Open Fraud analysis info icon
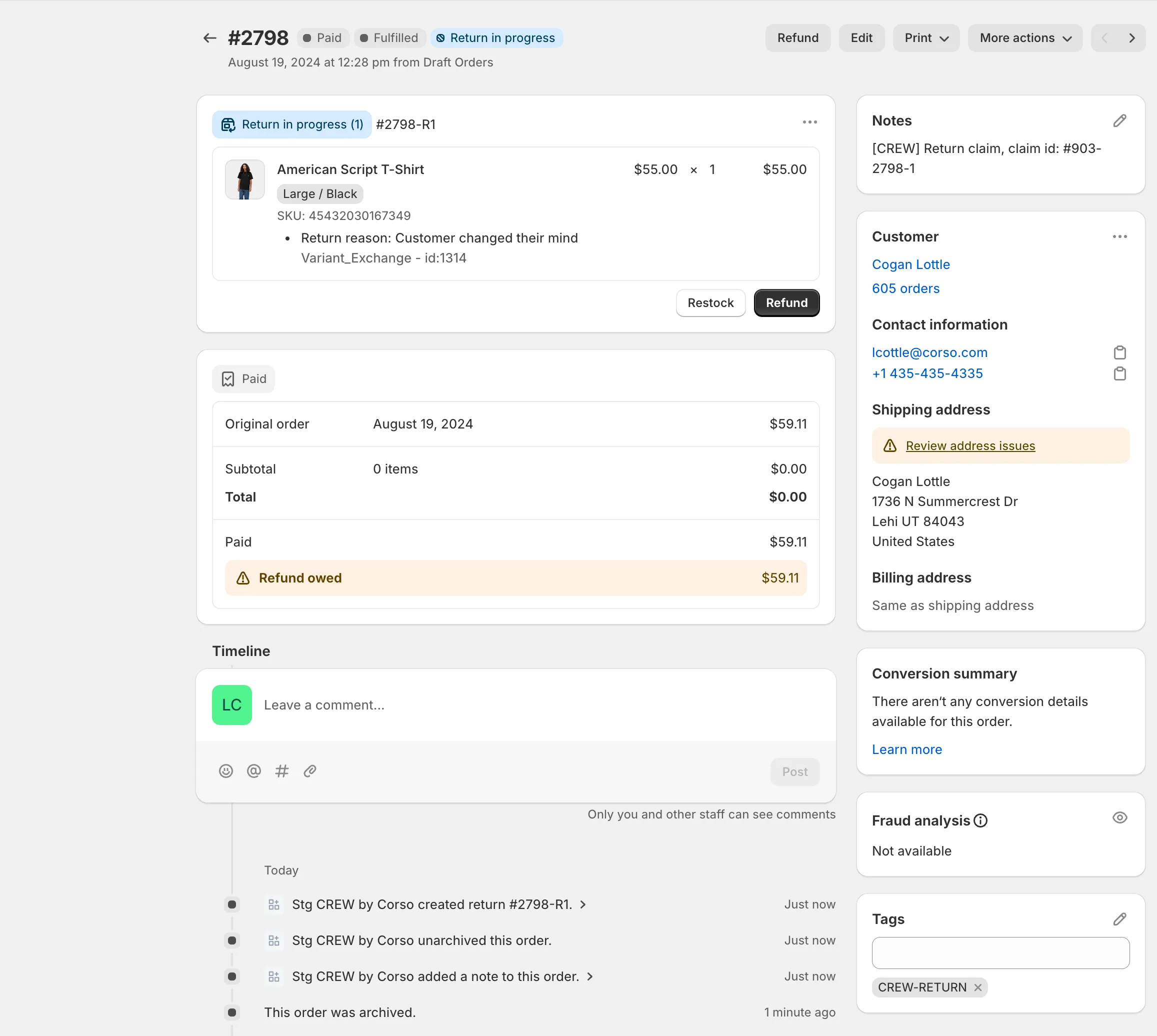This screenshot has height=1036, width=1157. pos(980,820)
